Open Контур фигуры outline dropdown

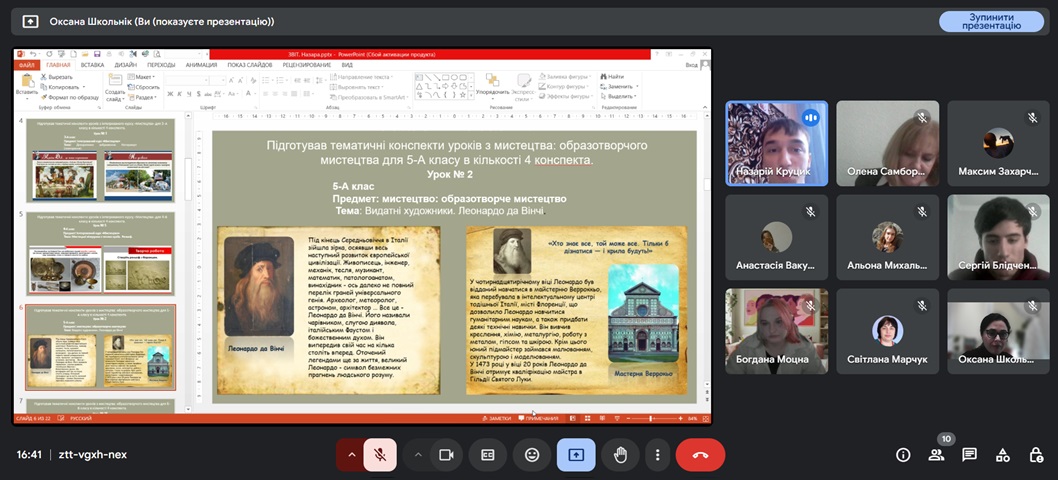pyautogui.click(x=563, y=87)
